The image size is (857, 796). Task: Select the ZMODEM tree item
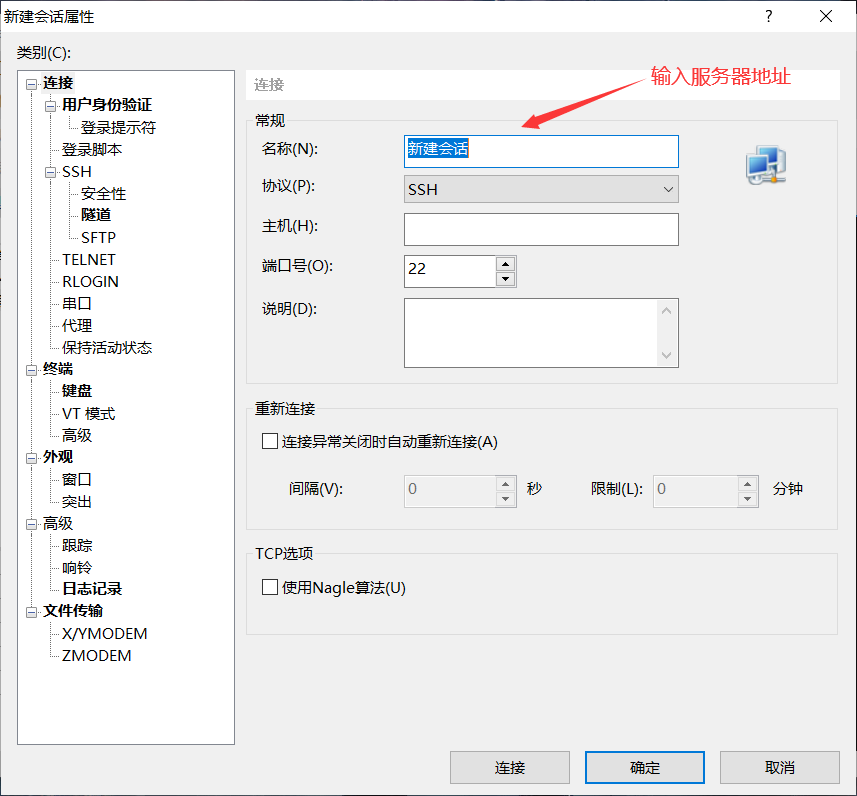click(x=98, y=655)
